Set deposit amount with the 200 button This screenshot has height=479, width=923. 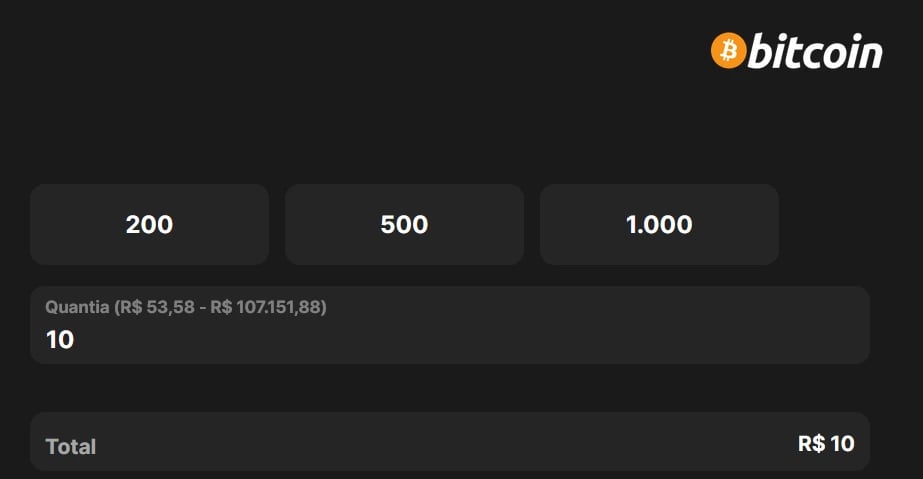pos(150,224)
